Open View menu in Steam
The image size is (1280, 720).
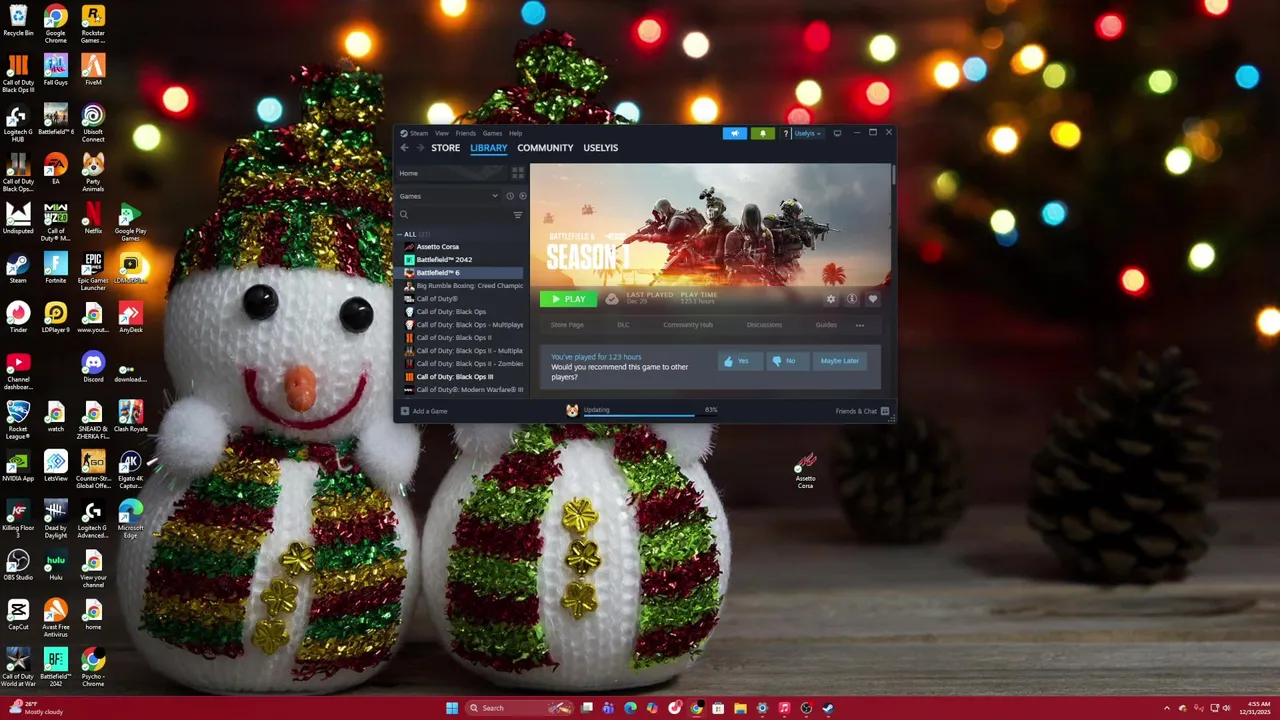442,133
